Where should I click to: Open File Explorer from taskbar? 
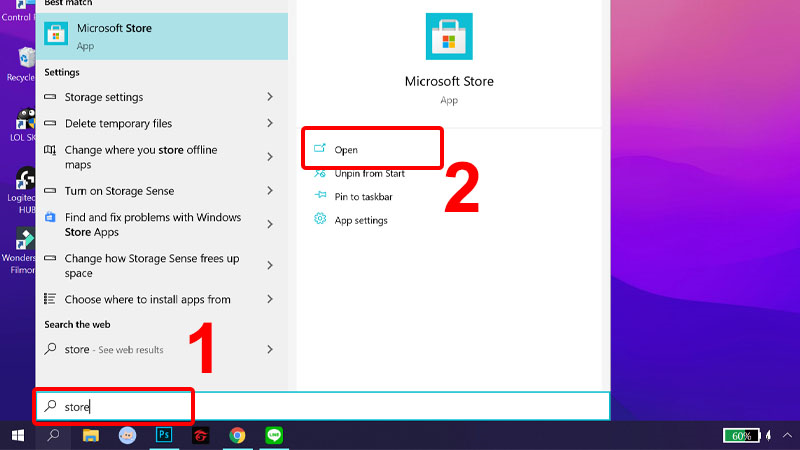(x=91, y=435)
